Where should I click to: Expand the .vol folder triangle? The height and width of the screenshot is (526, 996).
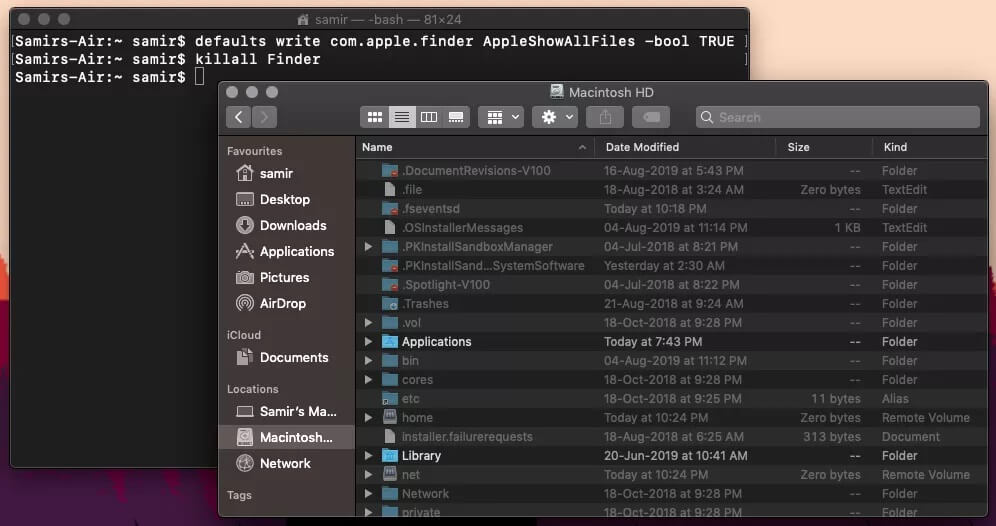coord(368,323)
